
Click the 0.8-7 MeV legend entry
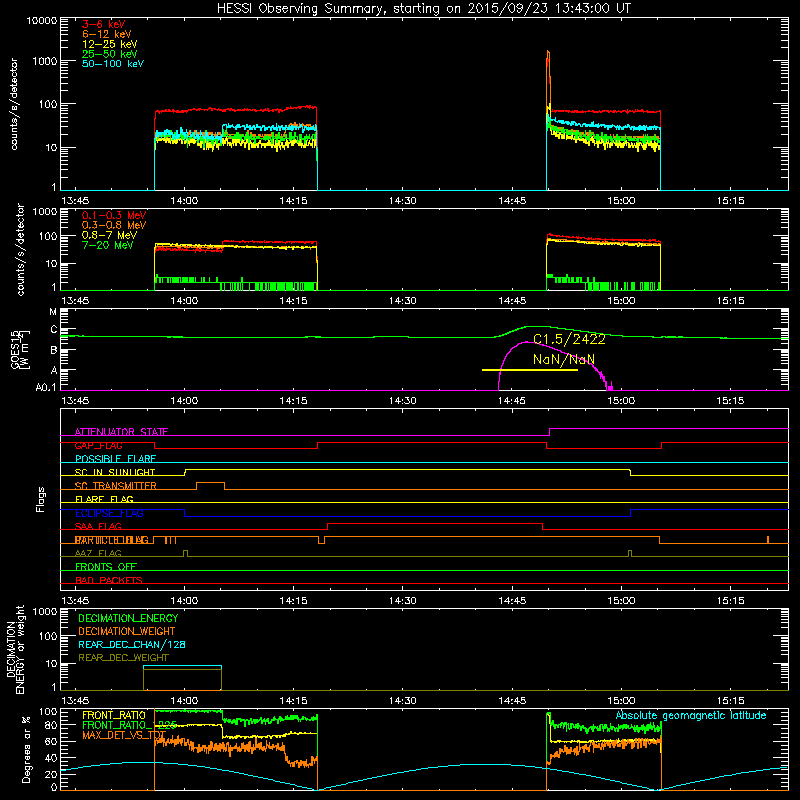[x=110, y=235]
